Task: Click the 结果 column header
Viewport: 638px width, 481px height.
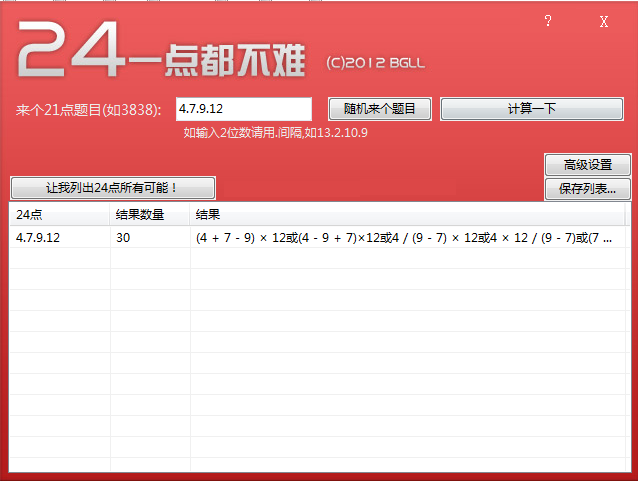Action: (407, 214)
